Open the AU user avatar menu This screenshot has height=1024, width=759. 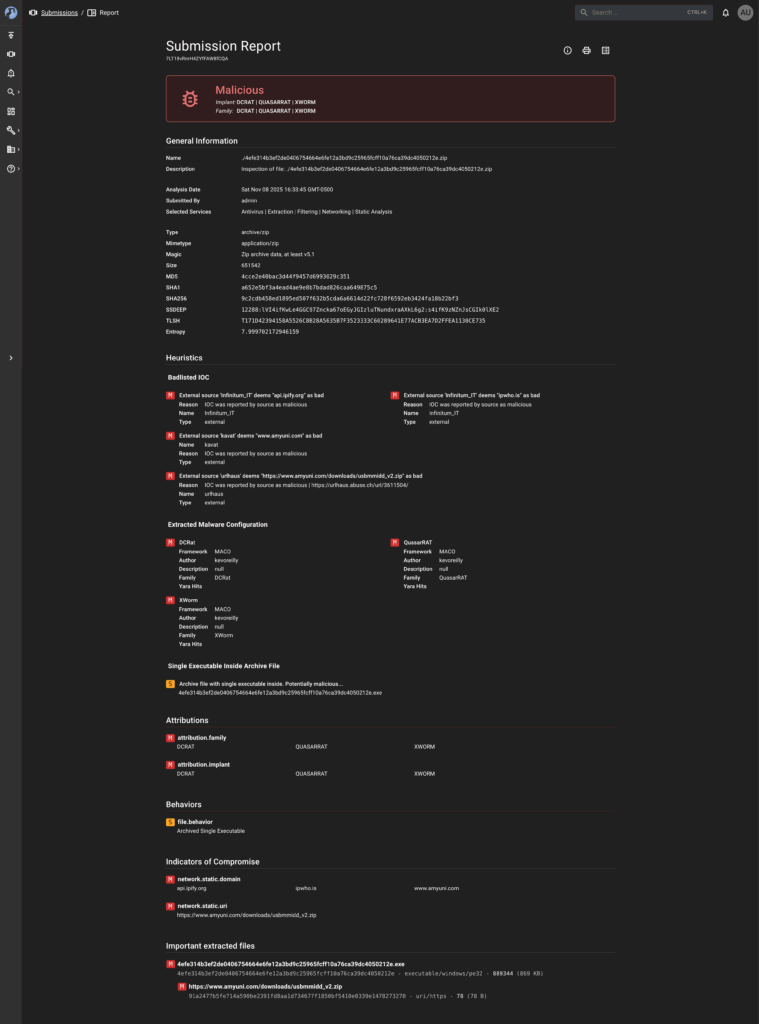(745, 13)
